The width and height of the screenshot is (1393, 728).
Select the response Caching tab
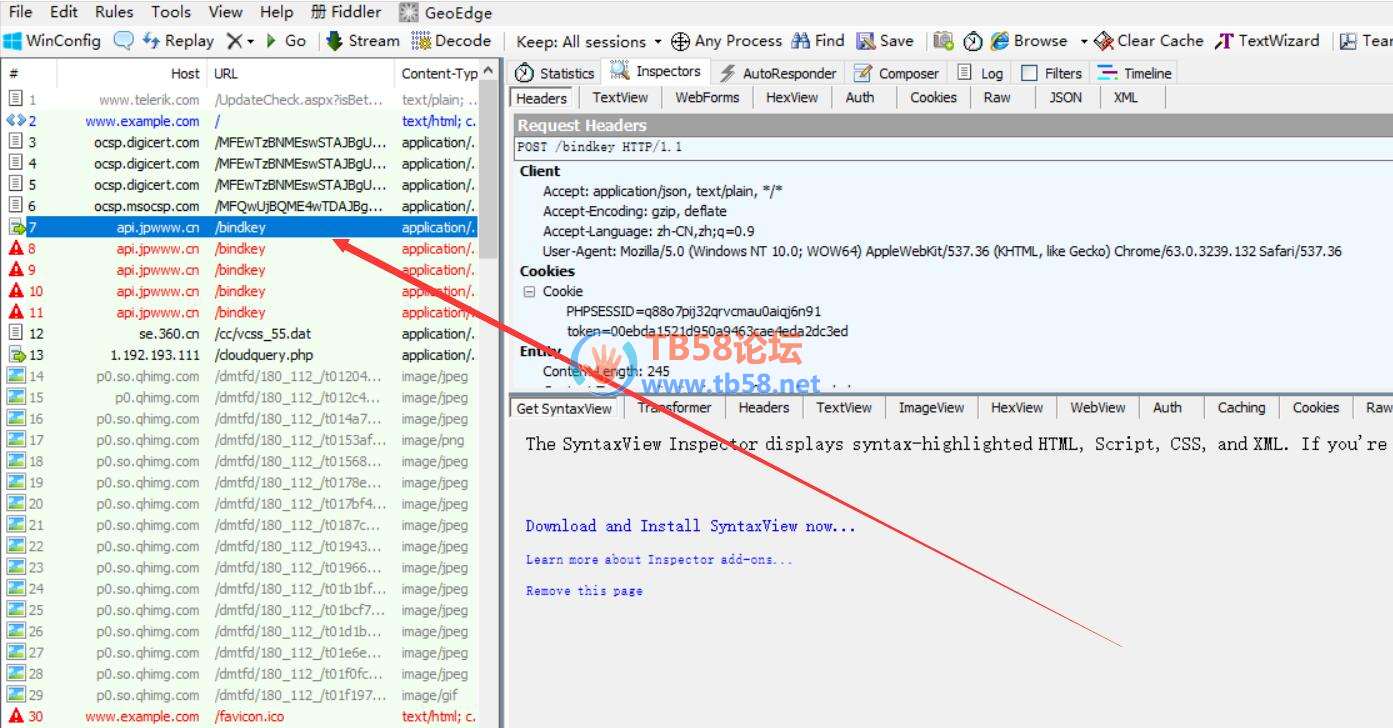[1241, 408]
